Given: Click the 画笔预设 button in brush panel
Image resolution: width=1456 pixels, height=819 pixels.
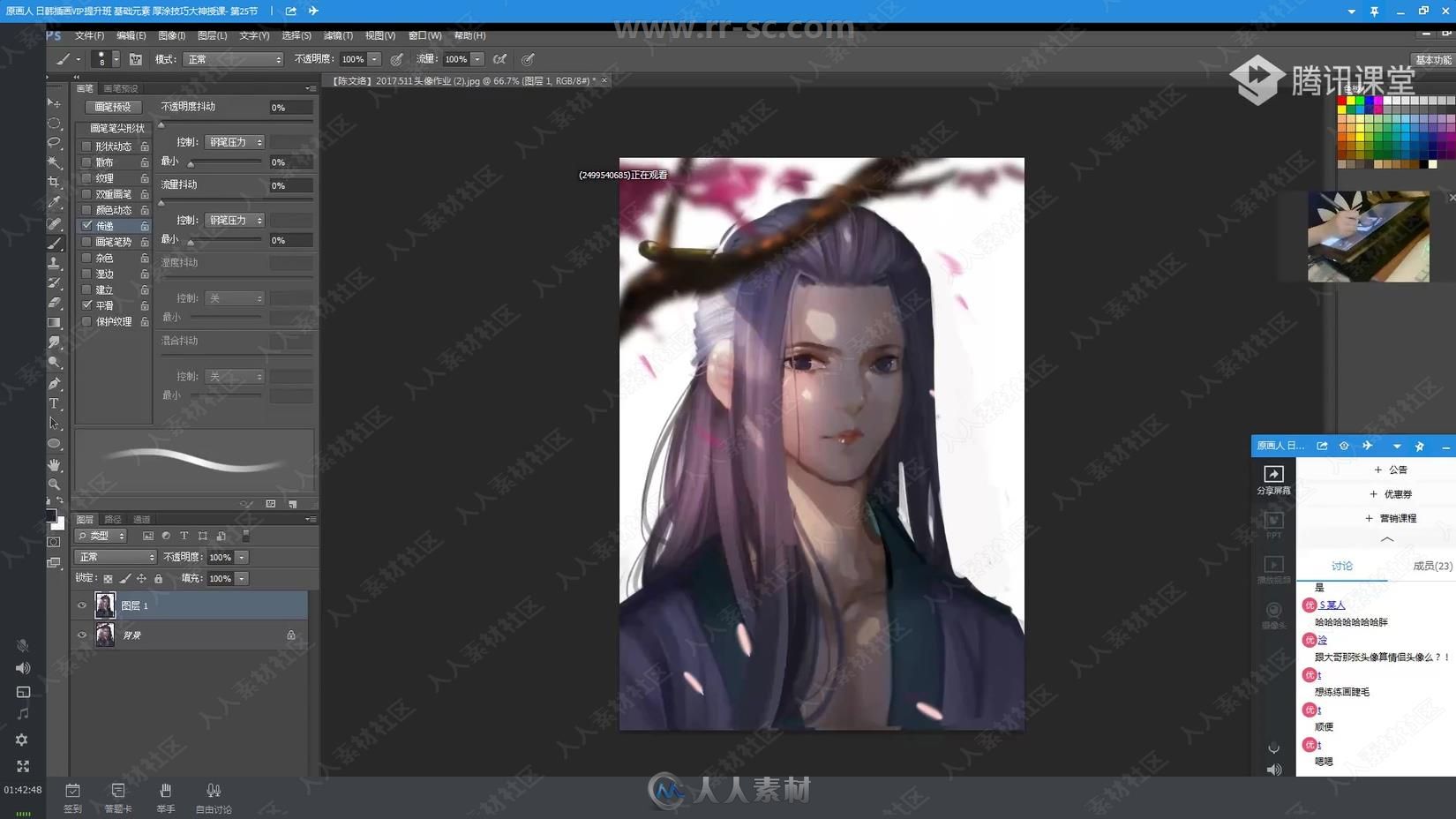Looking at the screenshot, I should 113,107.
